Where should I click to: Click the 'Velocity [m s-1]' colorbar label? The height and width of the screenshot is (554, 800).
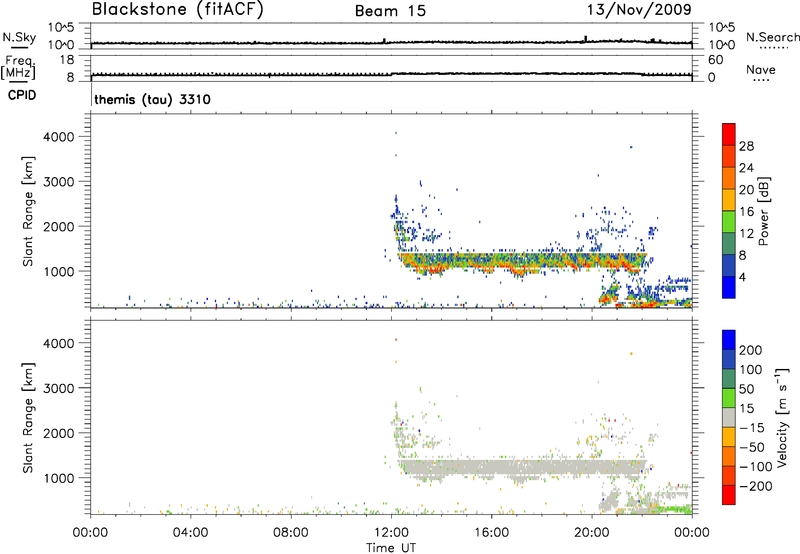(782, 417)
